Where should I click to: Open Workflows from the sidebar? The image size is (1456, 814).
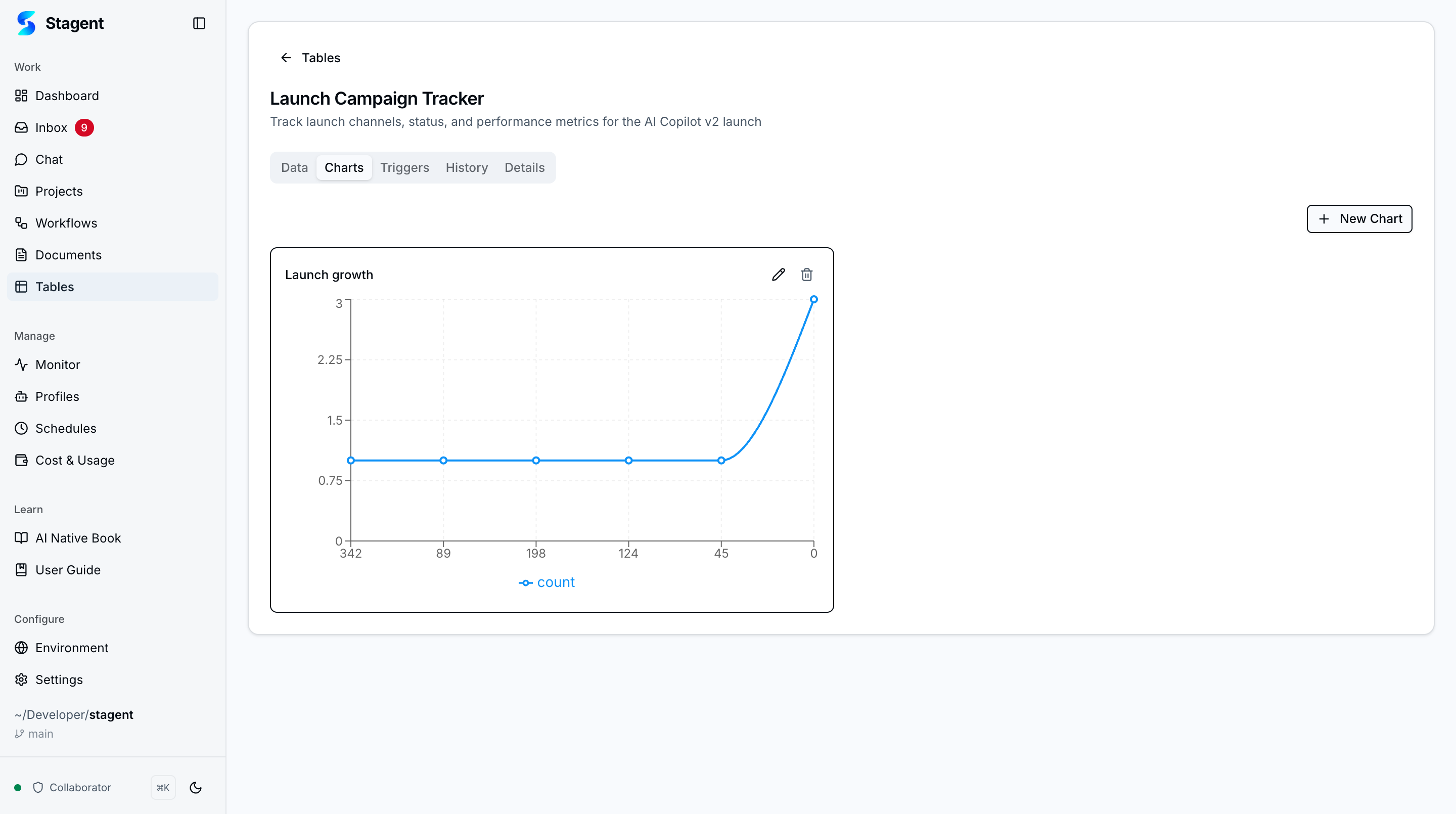[66, 223]
